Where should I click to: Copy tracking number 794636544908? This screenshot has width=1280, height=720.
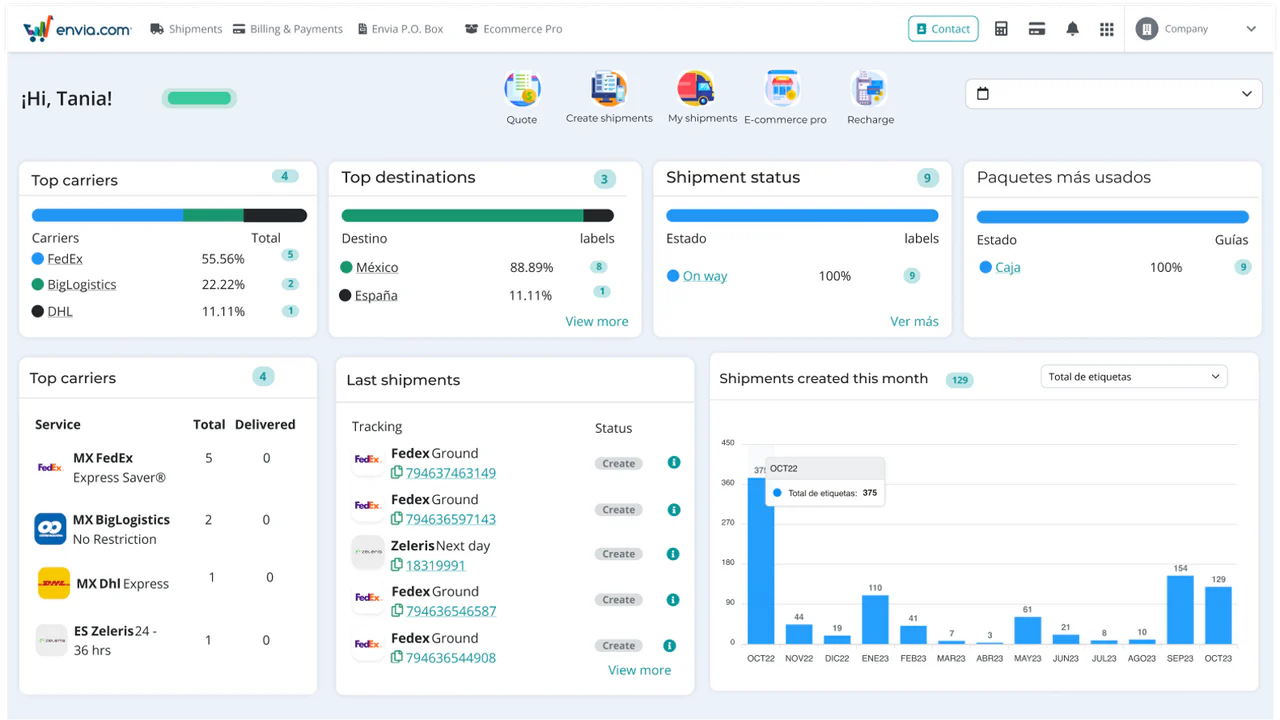[397, 657]
